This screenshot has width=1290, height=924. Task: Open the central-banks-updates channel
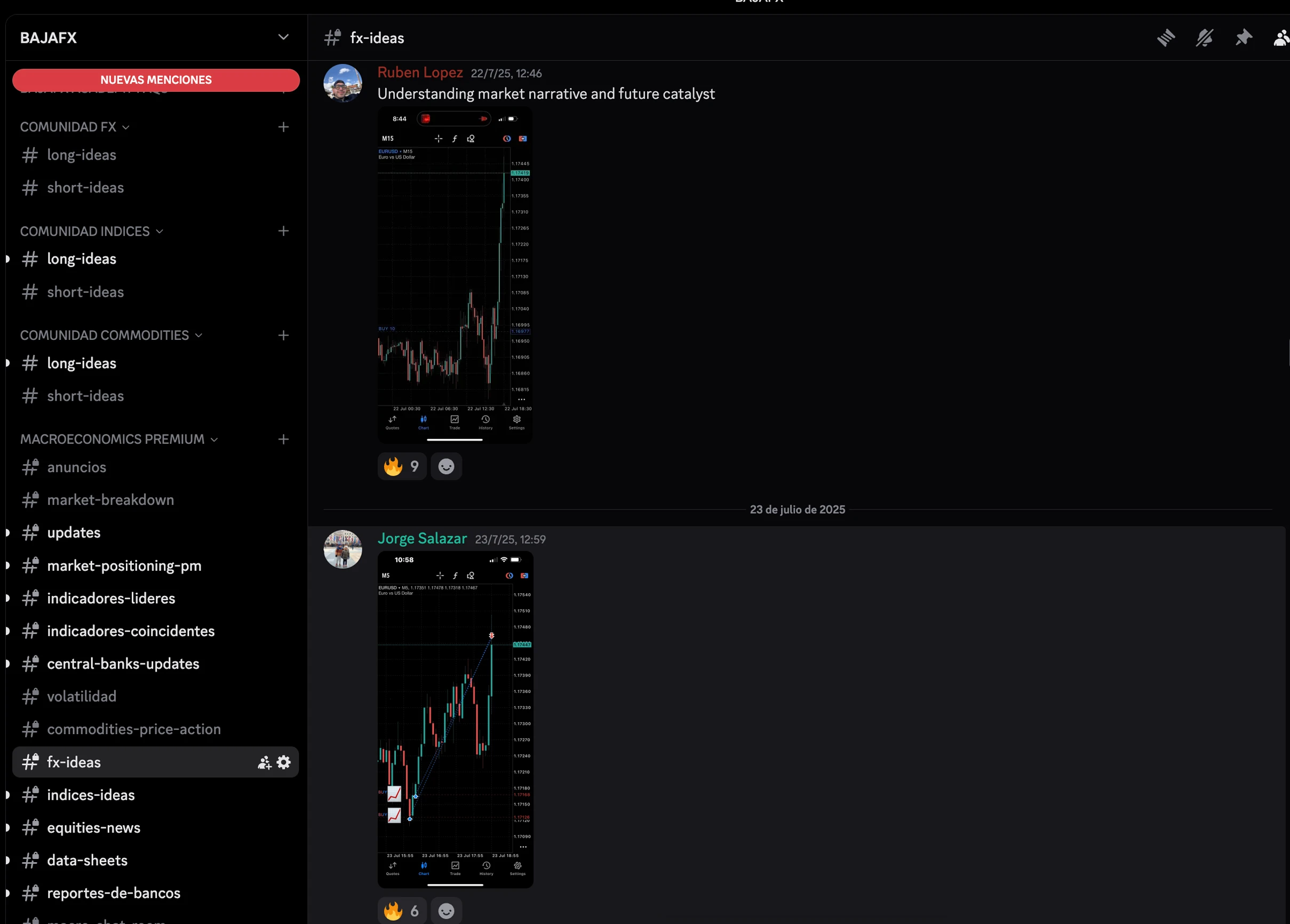(x=123, y=664)
